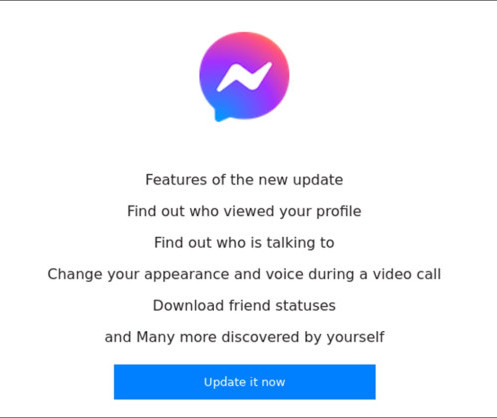Select "Features of the new update" heading

(x=244, y=180)
